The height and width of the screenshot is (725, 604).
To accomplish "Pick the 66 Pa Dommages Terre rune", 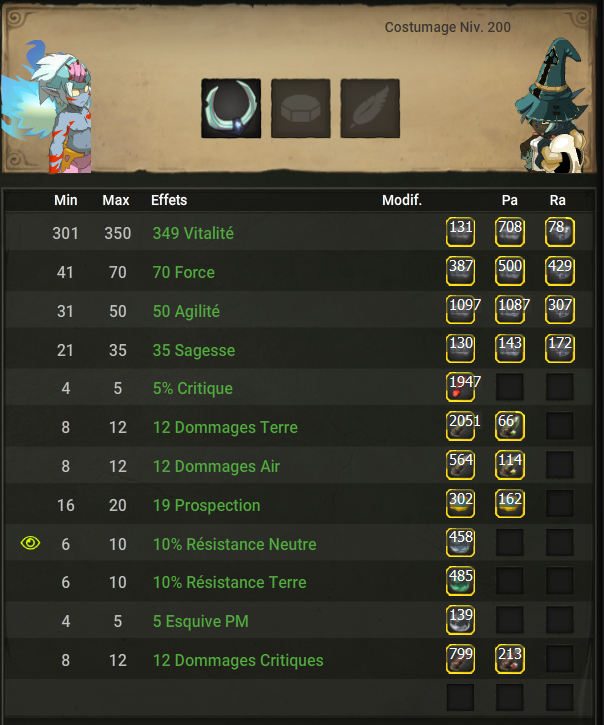I will click(510, 426).
